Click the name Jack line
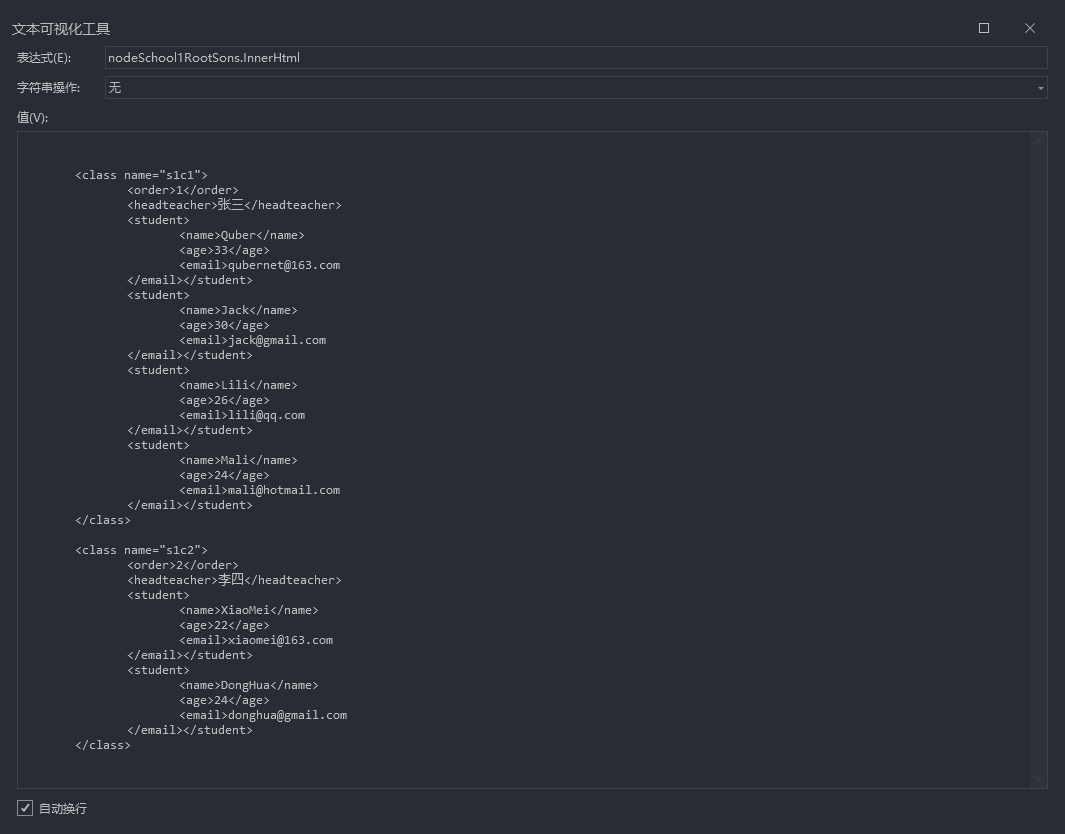This screenshot has height=834, width=1065. click(238, 310)
